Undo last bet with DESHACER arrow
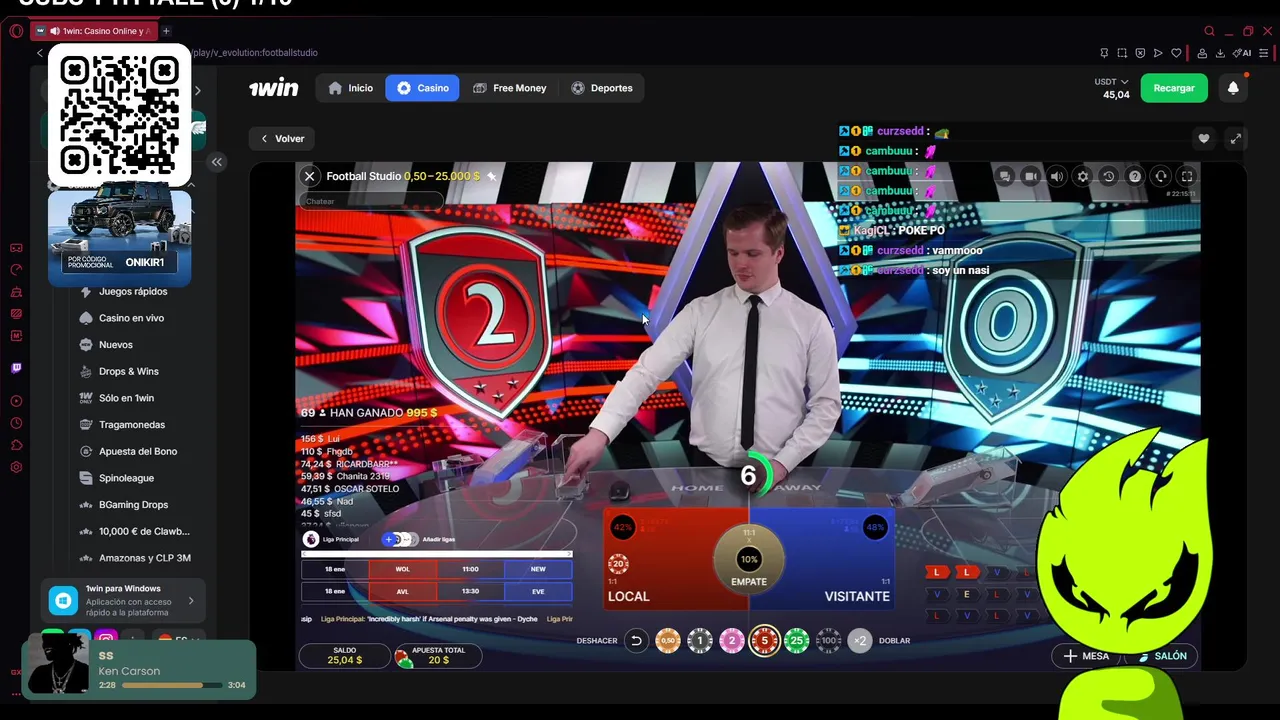The height and width of the screenshot is (720, 1280). pyautogui.click(x=635, y=640)
